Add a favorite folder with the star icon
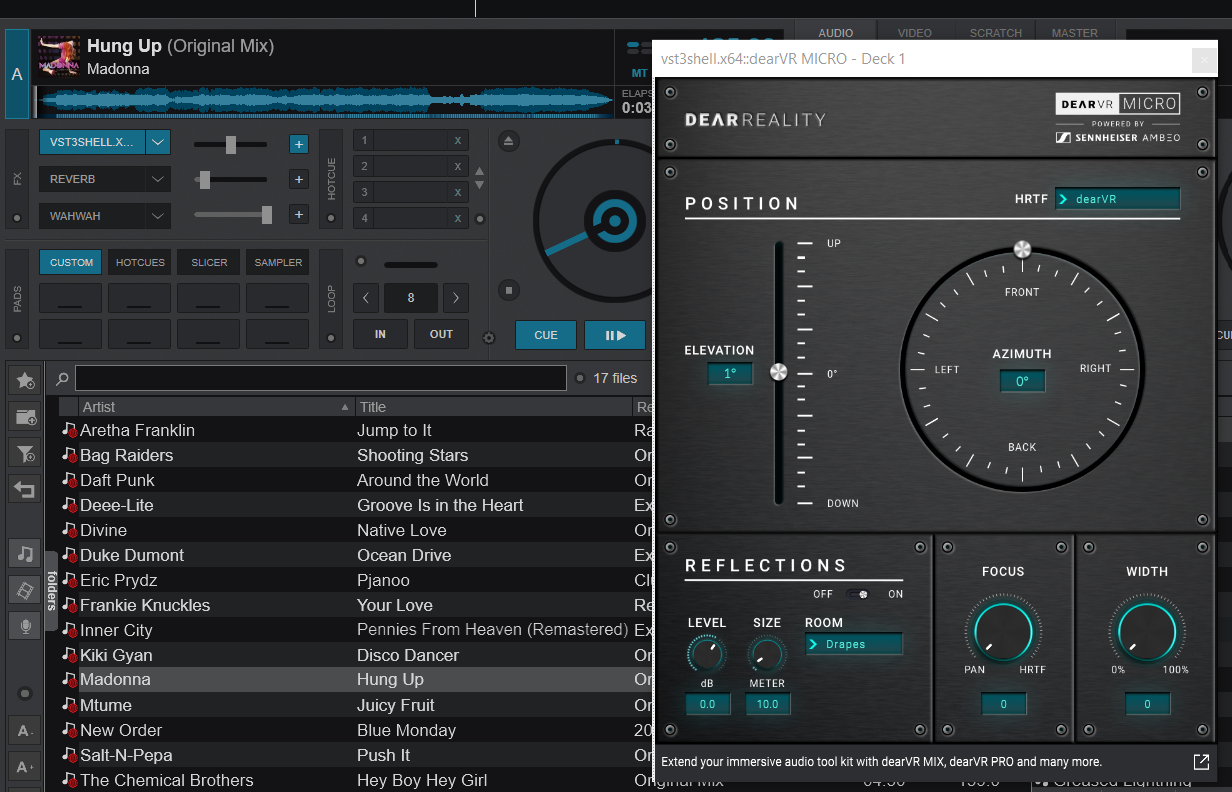This screenshot has height=792, width=1232. click(25, 381)
